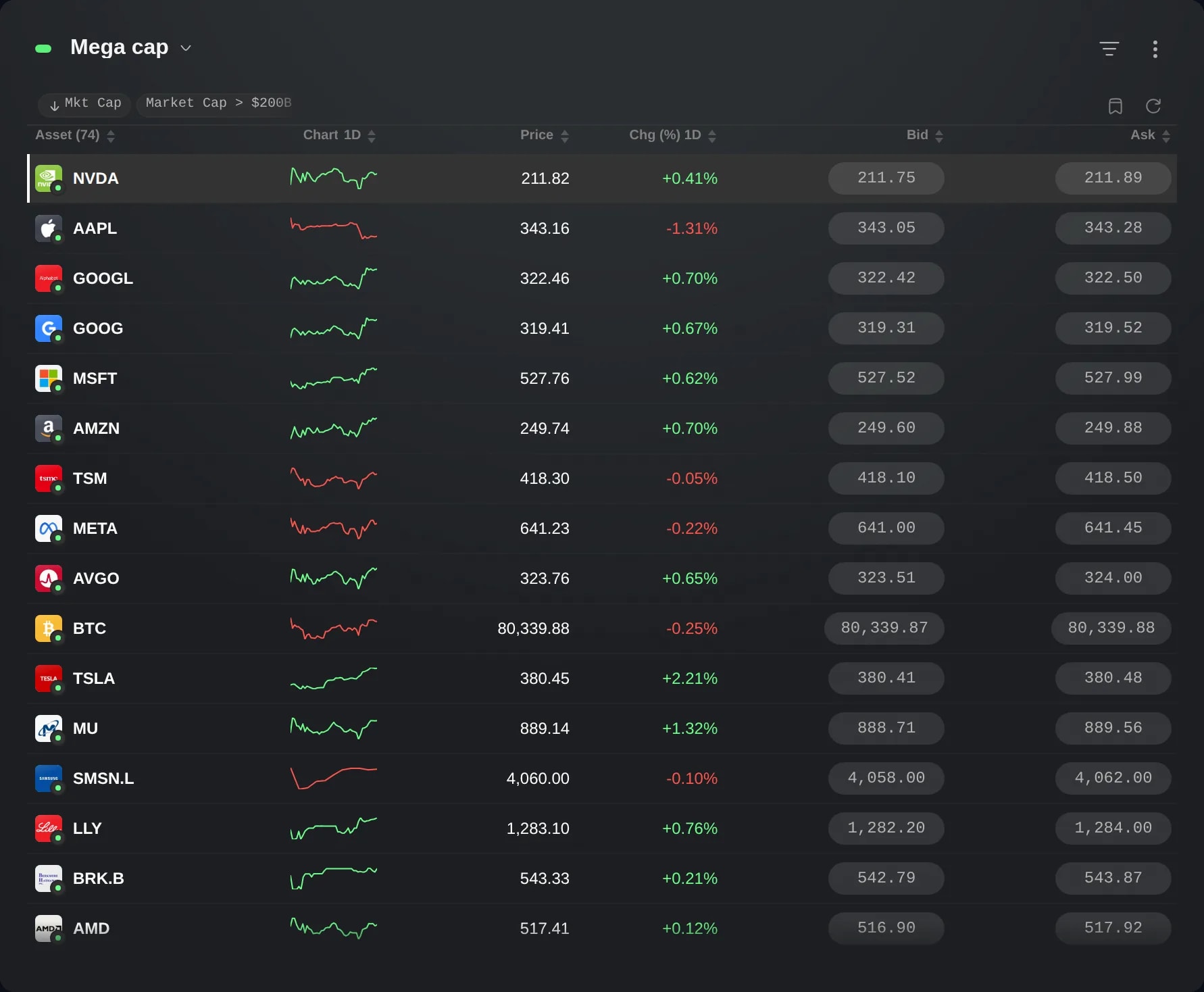Click the AMZN Amazon logo icon
The image size is (1204, 992).
(x=49, y=428)
